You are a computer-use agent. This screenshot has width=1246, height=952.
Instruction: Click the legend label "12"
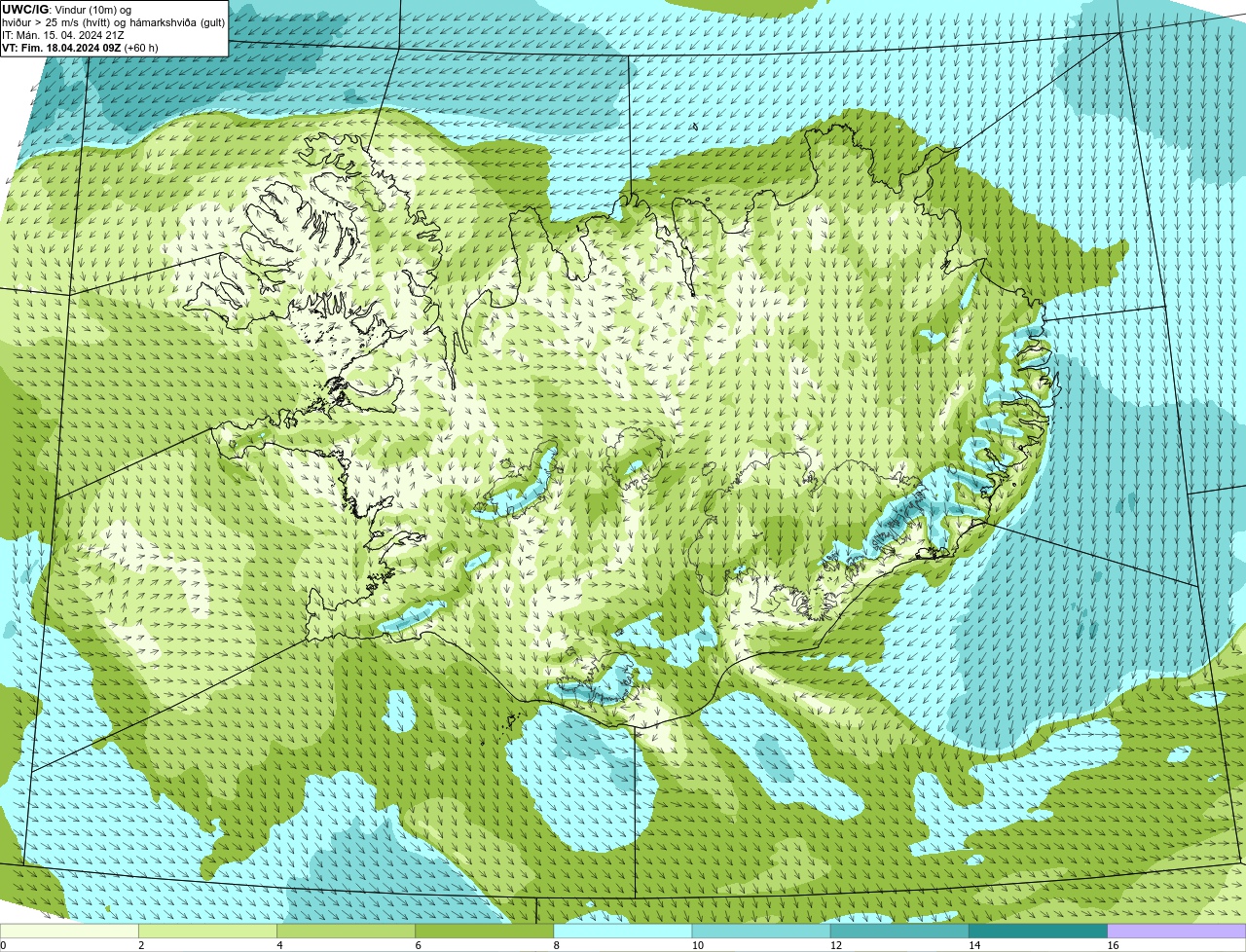coord(835,945)
